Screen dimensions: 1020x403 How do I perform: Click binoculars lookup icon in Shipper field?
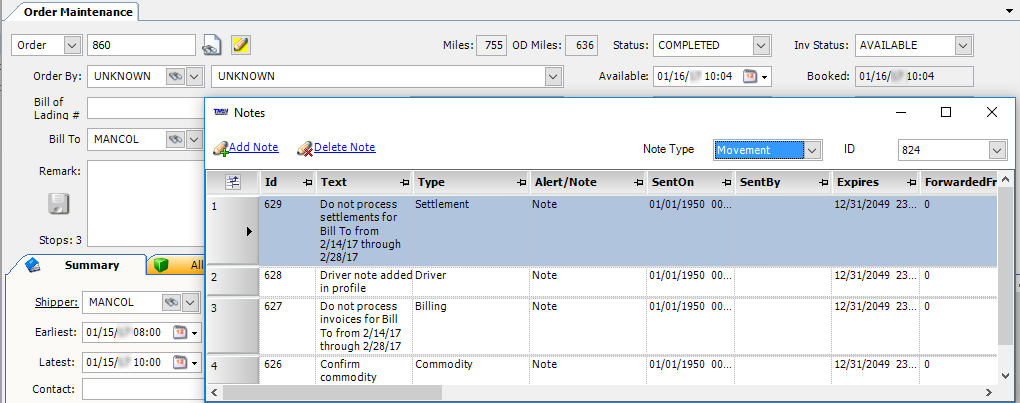tap(171, 302)
